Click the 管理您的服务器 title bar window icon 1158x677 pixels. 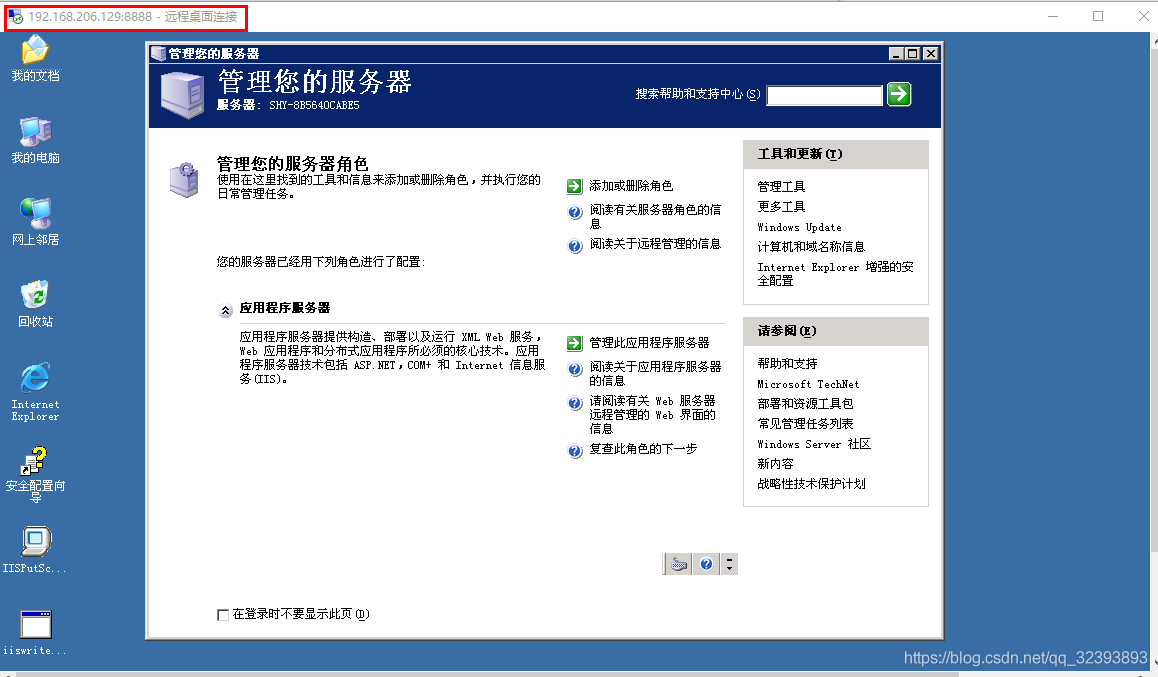[x=157, y=53]
